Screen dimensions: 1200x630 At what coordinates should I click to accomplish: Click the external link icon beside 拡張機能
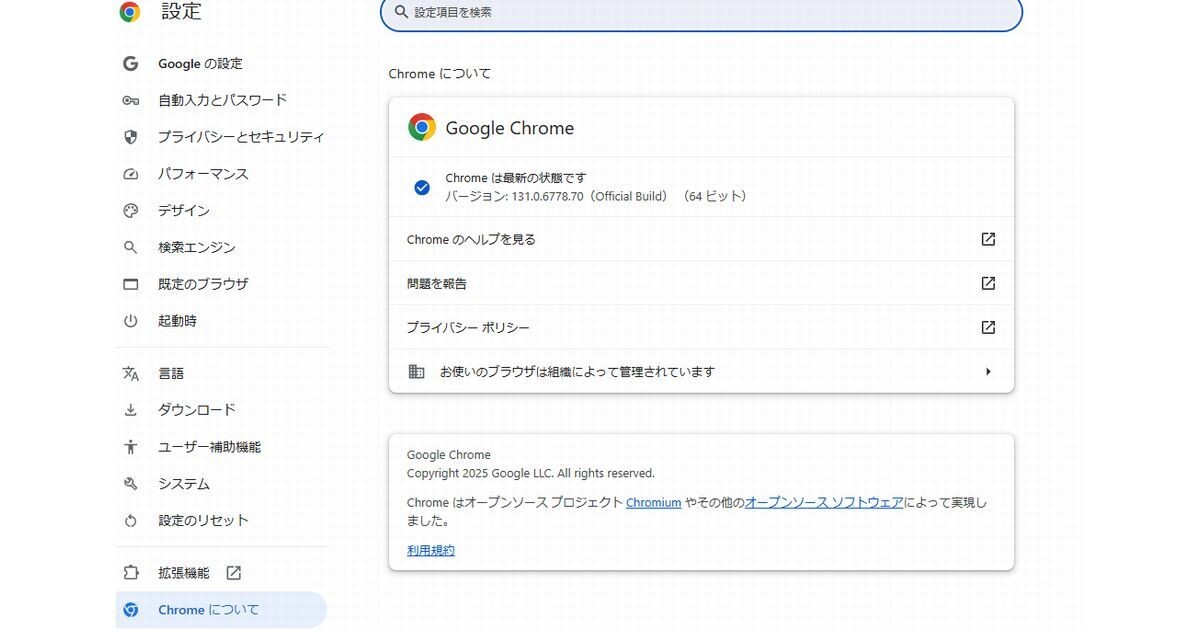click(x=233, y=573)
